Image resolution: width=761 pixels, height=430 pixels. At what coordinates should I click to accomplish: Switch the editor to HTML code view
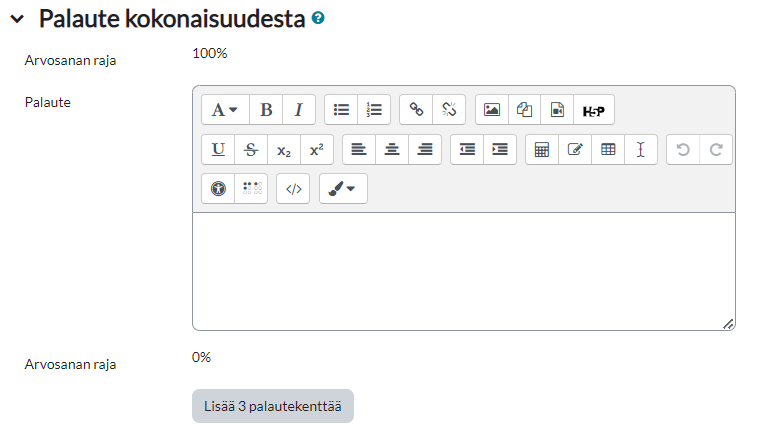pos(293,188)
